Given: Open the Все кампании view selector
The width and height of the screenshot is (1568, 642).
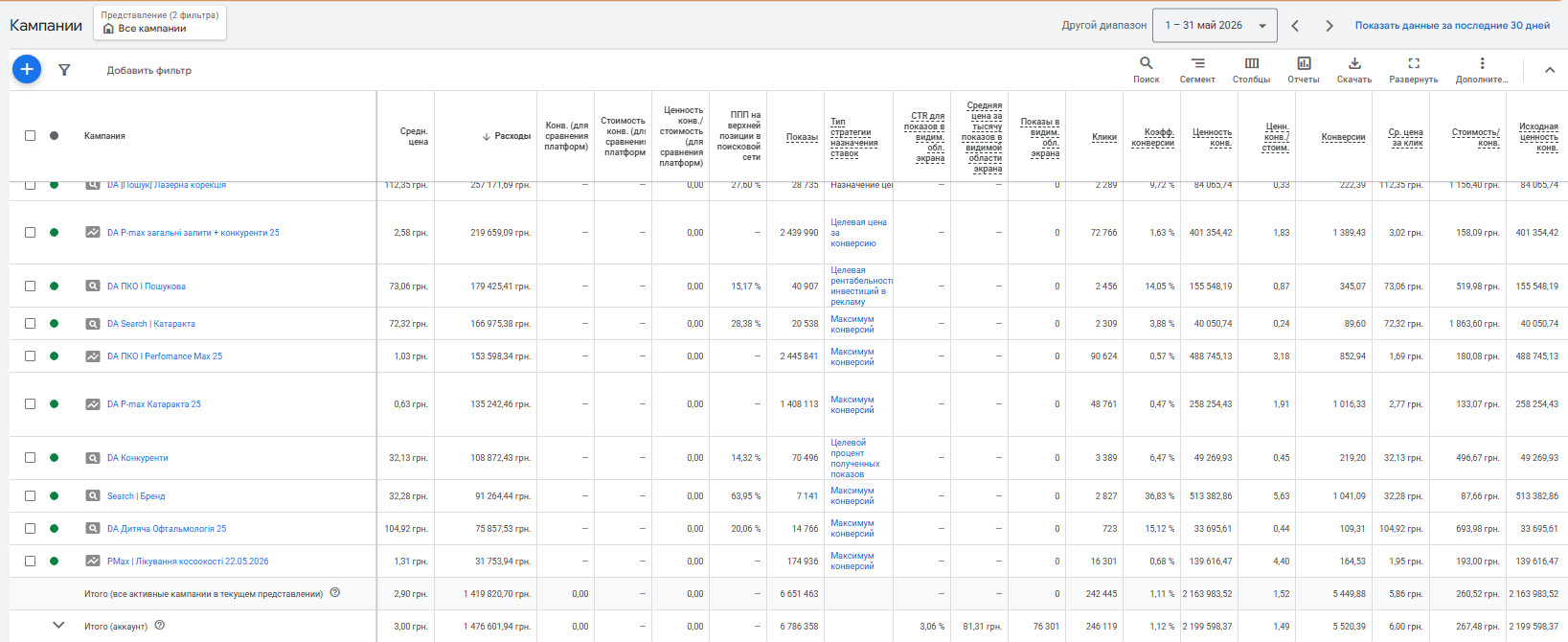Looking at the screenshot, I should (x=160, y=22).
